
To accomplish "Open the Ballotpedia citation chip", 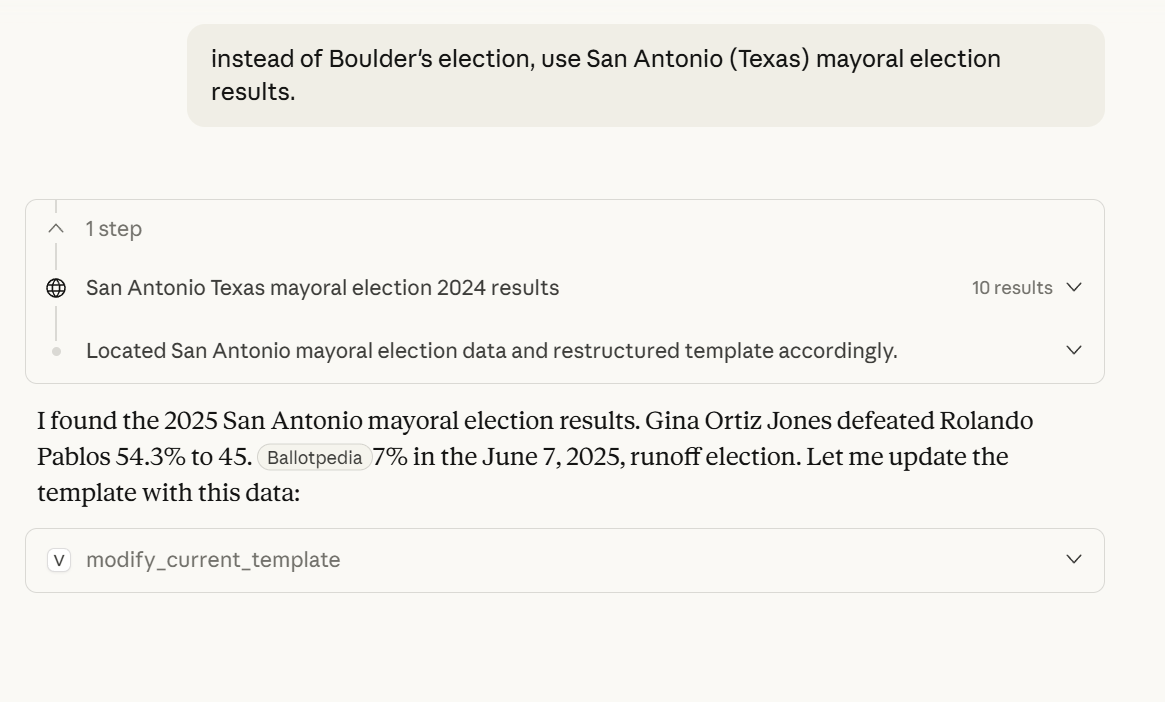I will coord(315,458).
